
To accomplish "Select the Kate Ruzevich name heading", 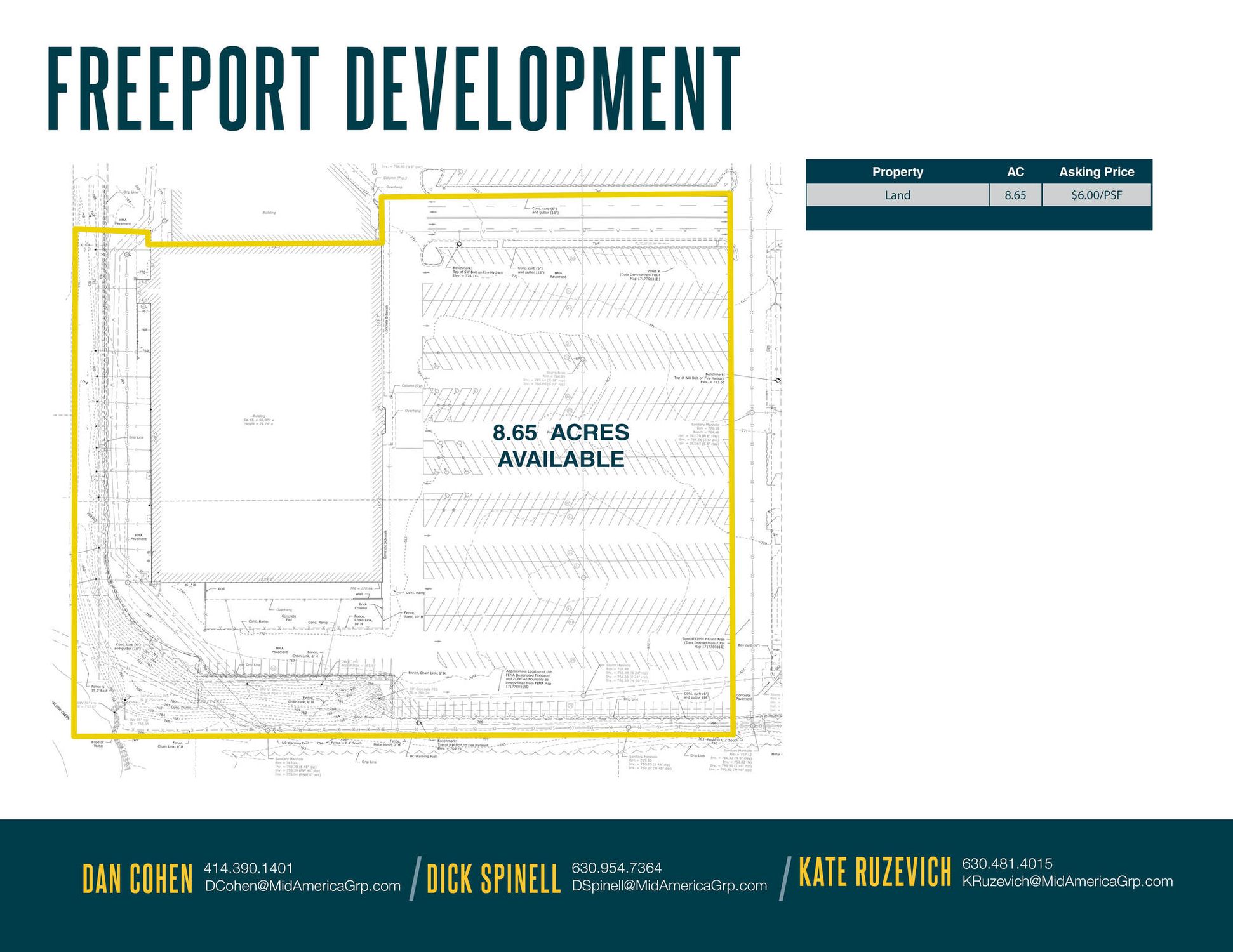I will [875, 873].
